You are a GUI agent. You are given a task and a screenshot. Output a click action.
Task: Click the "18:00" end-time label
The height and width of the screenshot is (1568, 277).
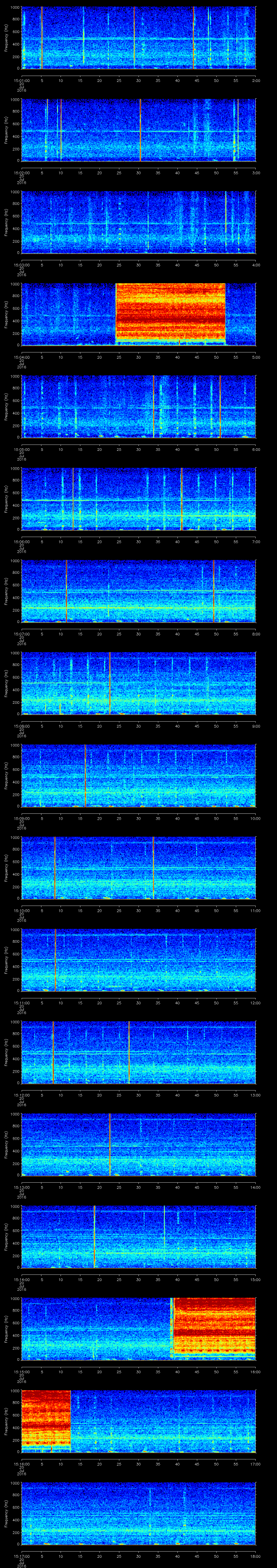coord(255,1556)
